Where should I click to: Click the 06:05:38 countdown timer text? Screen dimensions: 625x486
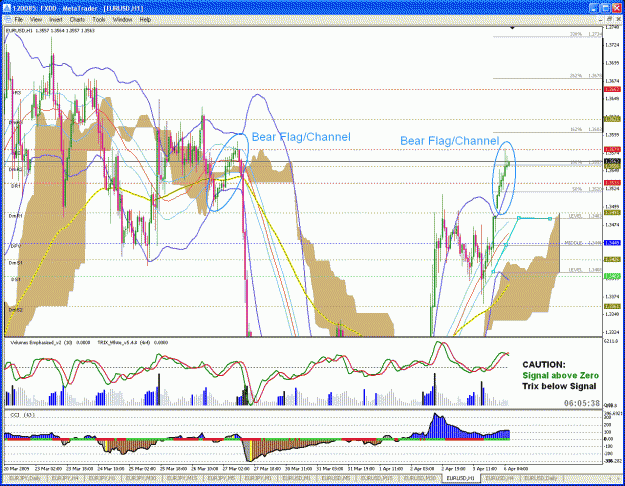point(582,403)
